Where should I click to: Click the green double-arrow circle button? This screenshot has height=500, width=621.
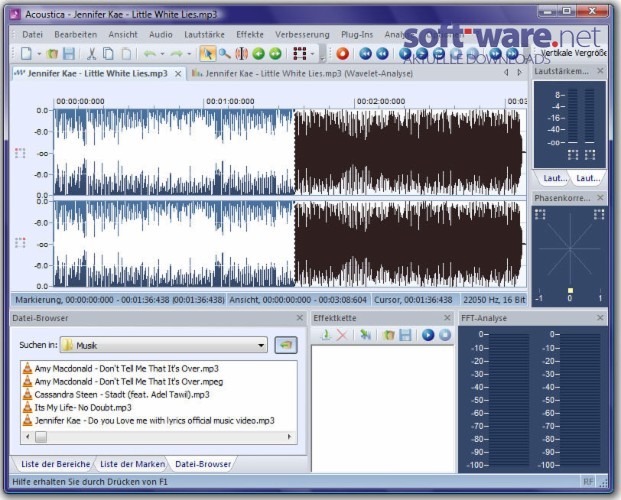click(x=275, y=53)
